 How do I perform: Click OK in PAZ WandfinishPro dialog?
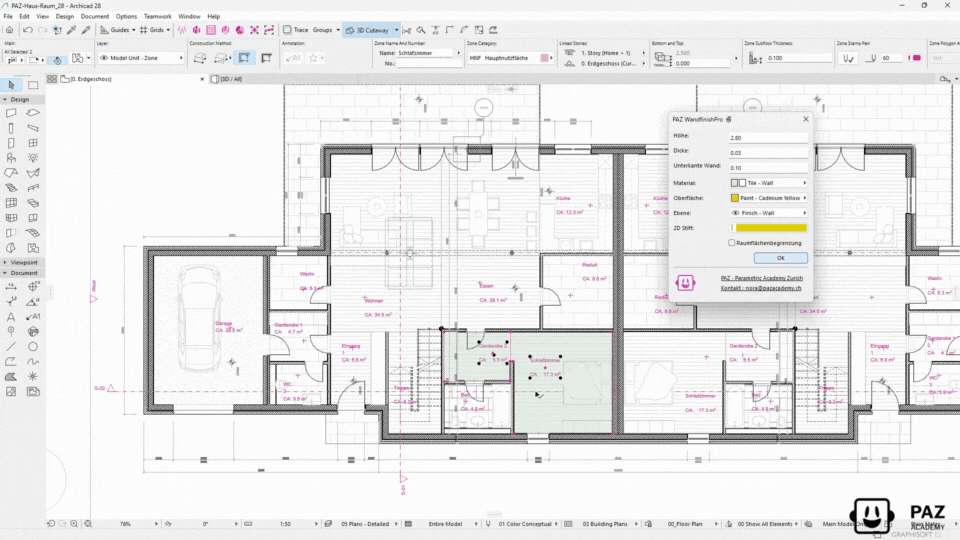click(x=781, y=258)
